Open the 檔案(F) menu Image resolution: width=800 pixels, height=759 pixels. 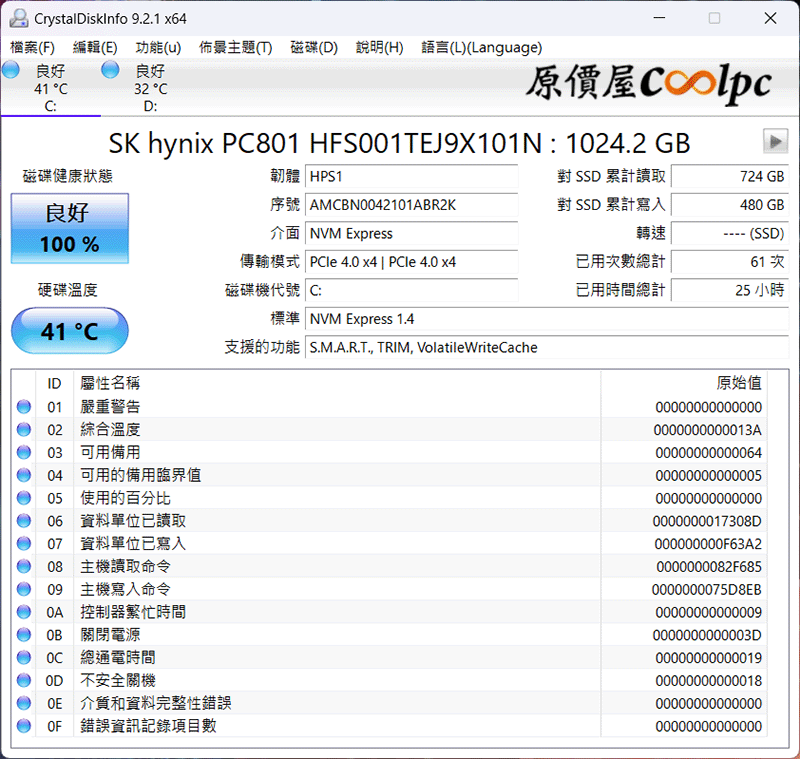click(x=32, y=47)
